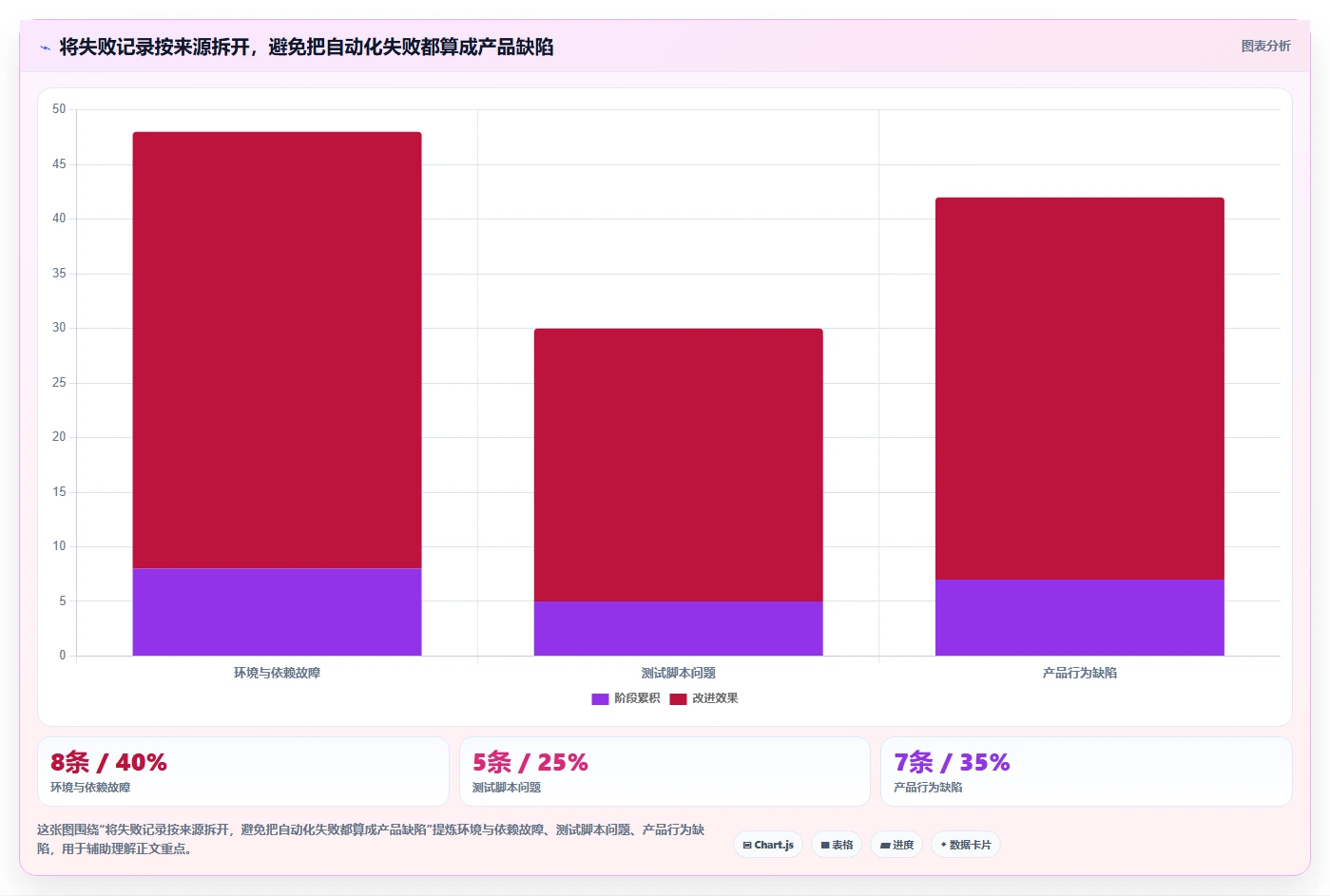Click the red segment of 环境与依赖故障 bar
Viewport: 1330px width, 896px height.
point(277,350)
